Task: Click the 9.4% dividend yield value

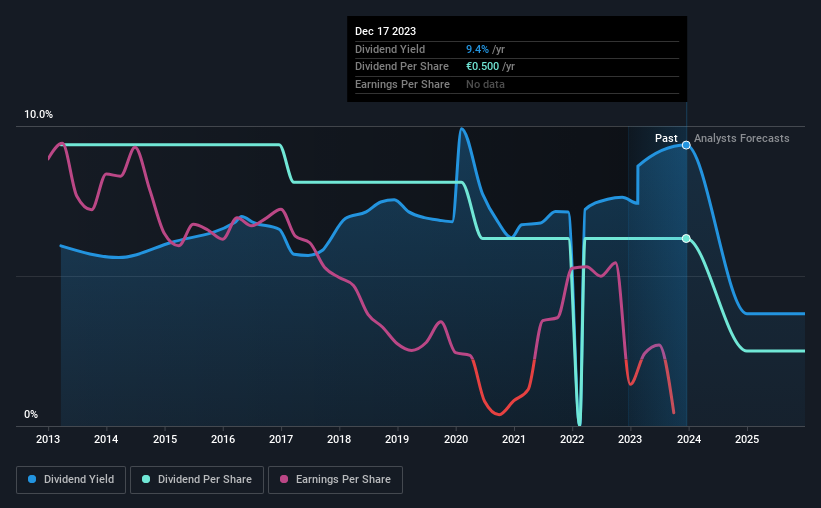Action: click(478, 49)
